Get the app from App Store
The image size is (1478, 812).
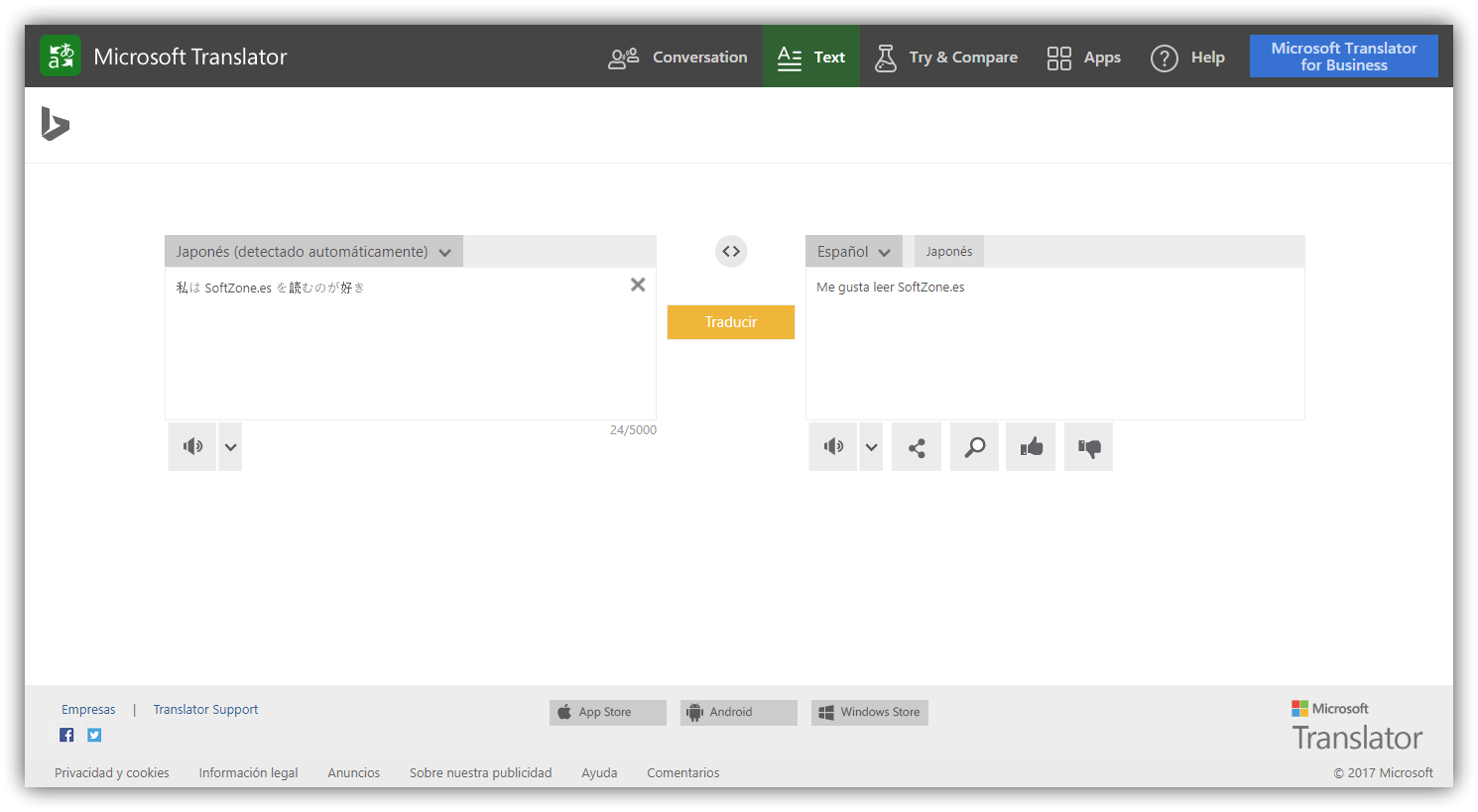pyautogui.click(x=608, y=712)
